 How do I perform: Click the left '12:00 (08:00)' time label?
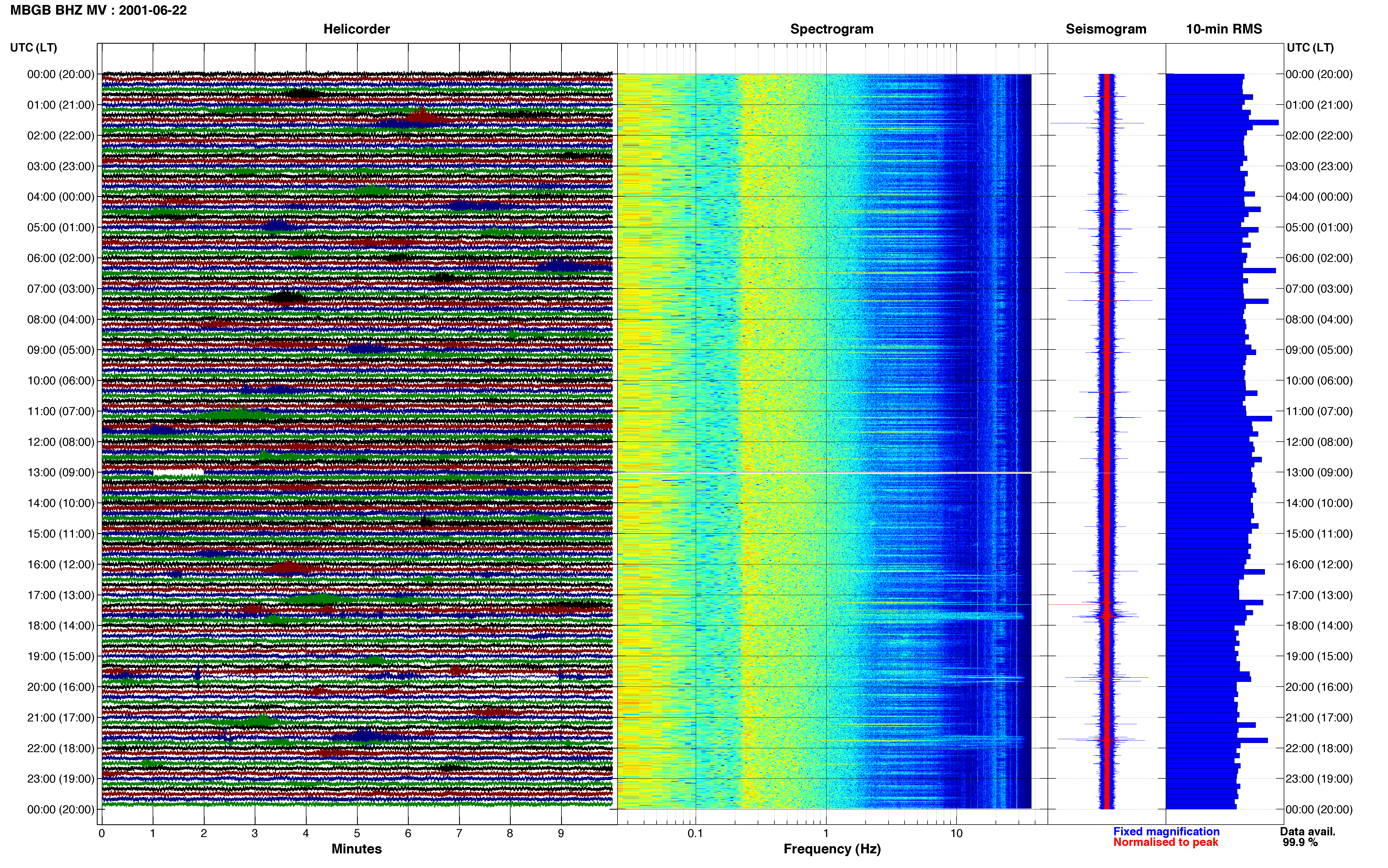click(61, 442)
